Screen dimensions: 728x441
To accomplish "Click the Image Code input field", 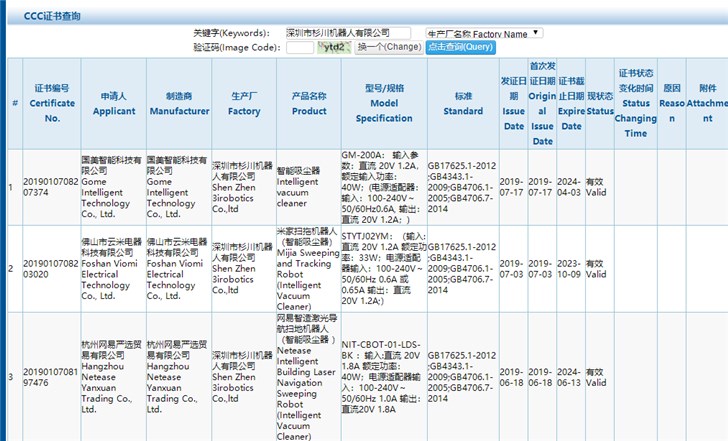I will click(x=299, y=47).
